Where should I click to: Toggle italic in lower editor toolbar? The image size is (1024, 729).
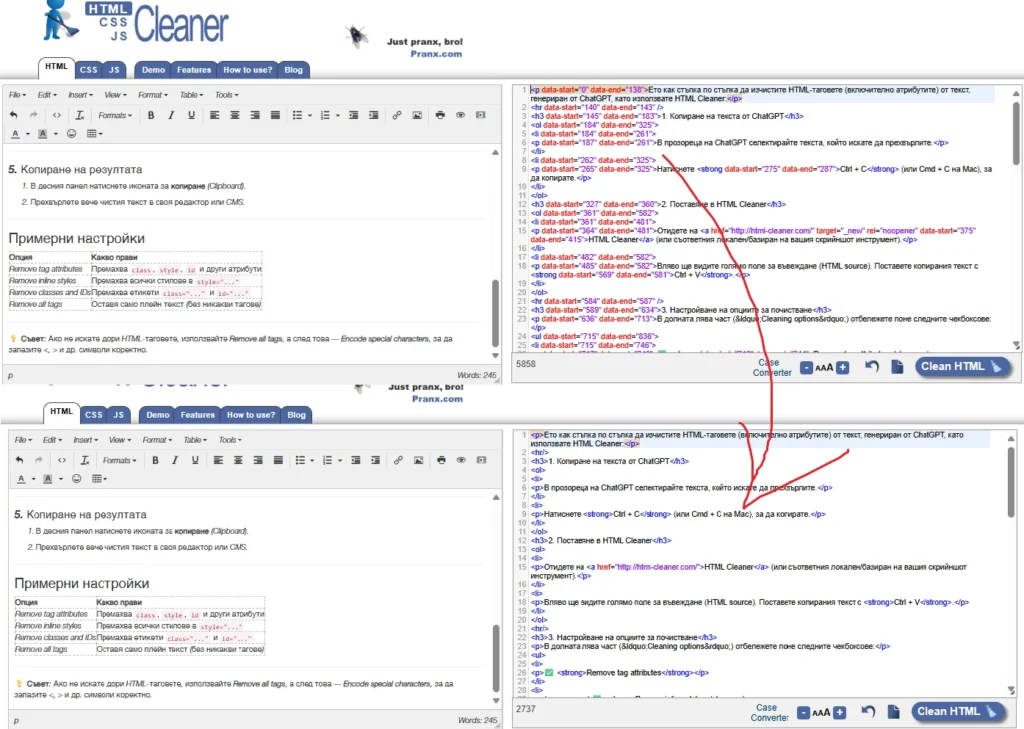(x=175, y=460)
